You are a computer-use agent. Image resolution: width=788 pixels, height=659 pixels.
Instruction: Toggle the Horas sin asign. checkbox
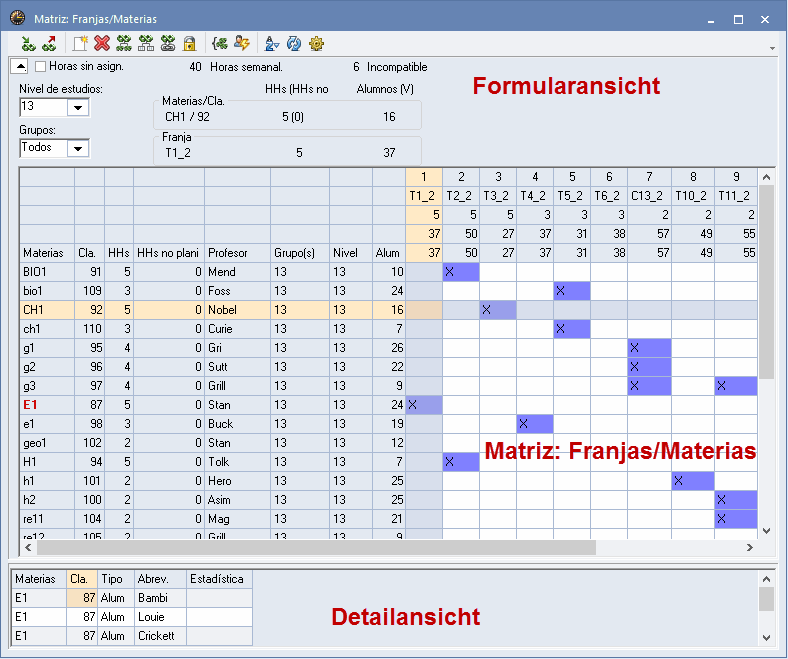coord(40,66)
